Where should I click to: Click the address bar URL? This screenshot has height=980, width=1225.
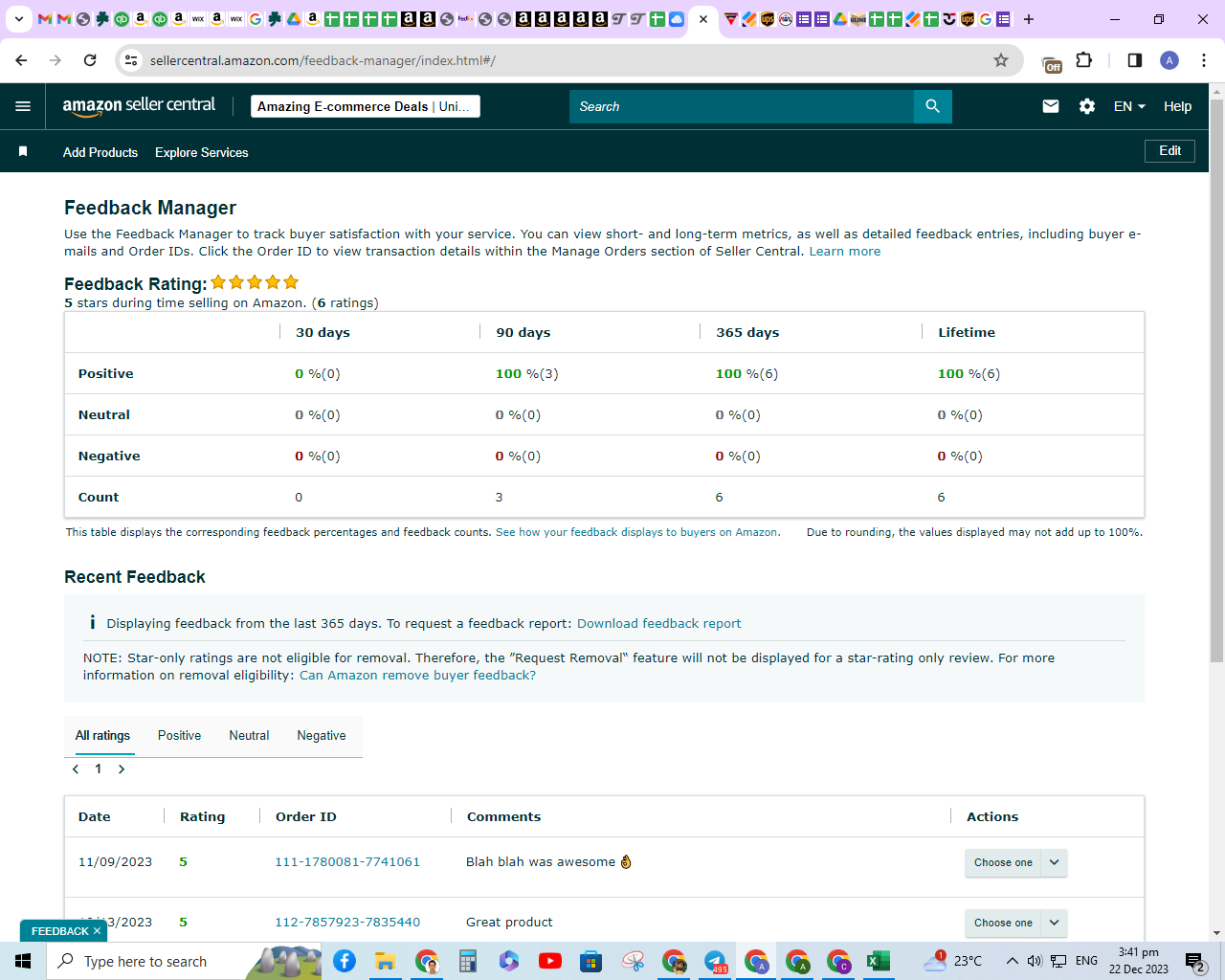pos(323,60)
